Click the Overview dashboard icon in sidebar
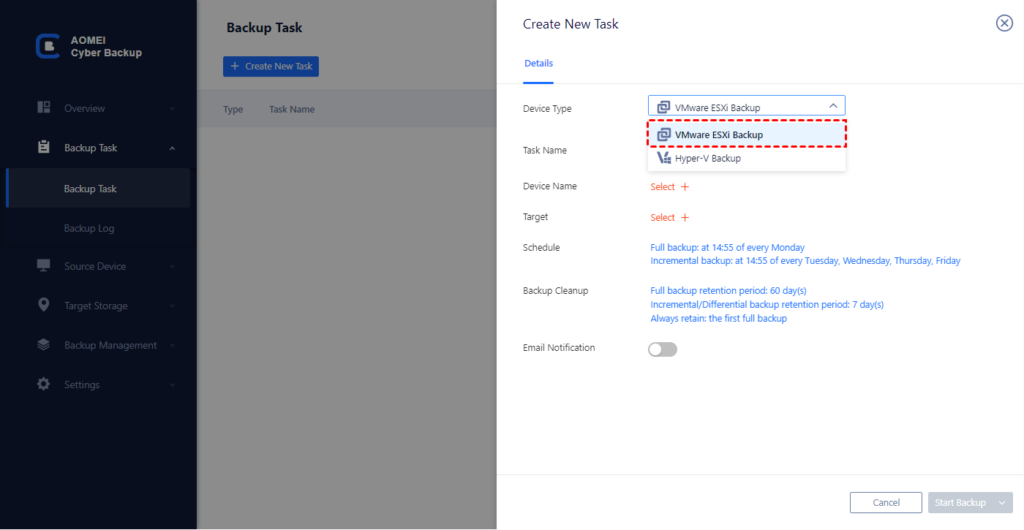1024x530 pixels. [44, 108]
